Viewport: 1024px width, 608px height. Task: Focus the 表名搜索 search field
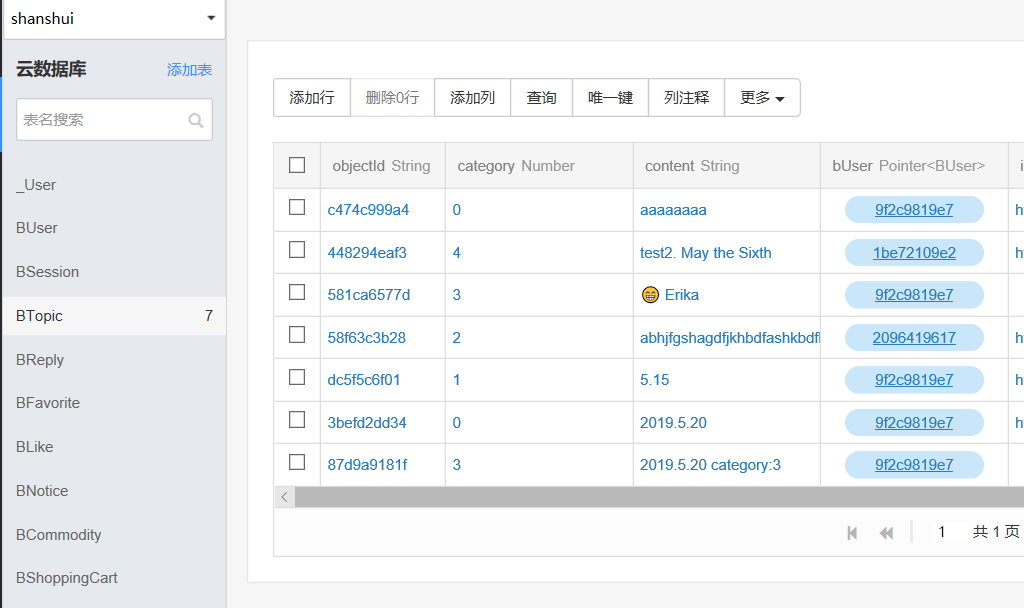tap(114, 120)
